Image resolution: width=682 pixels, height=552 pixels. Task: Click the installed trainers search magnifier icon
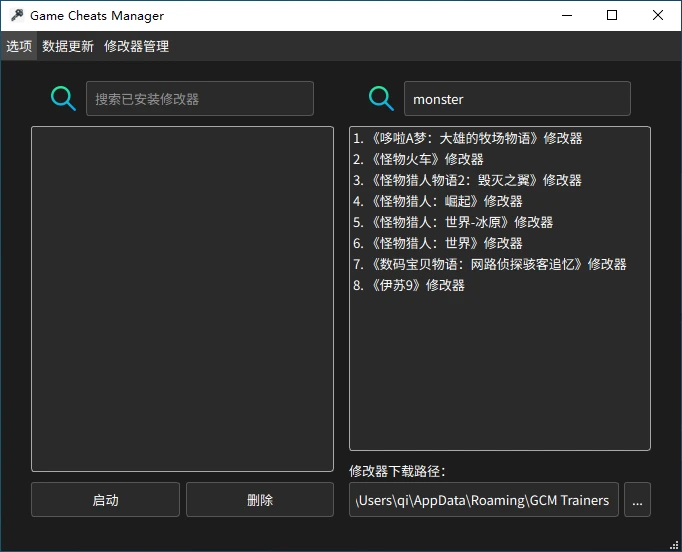coord(63,99)
